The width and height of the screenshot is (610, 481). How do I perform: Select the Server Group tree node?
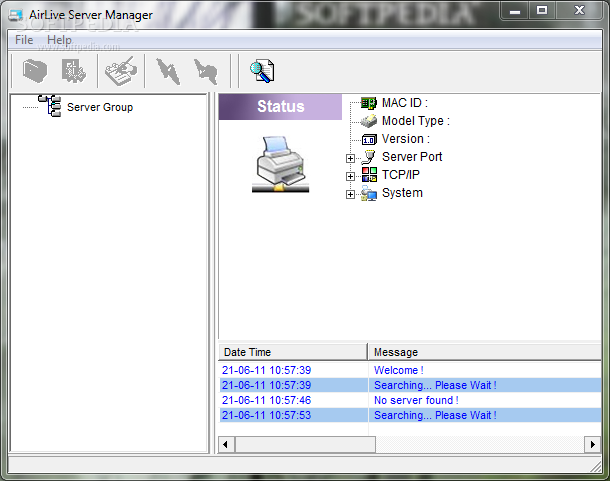100,107
